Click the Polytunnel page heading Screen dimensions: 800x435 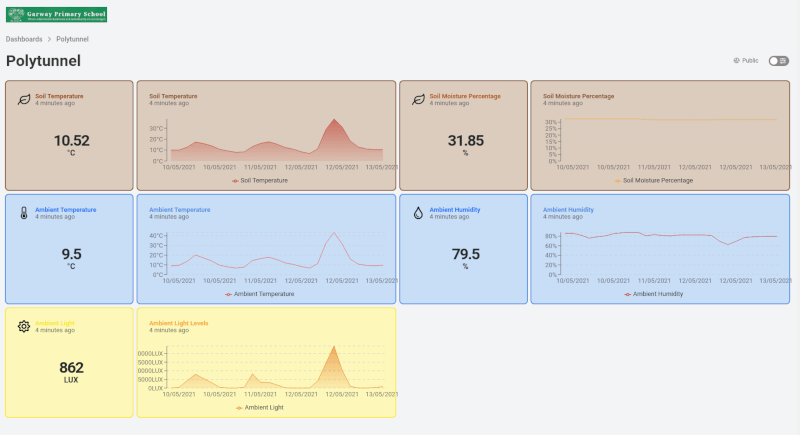(43, 61)
